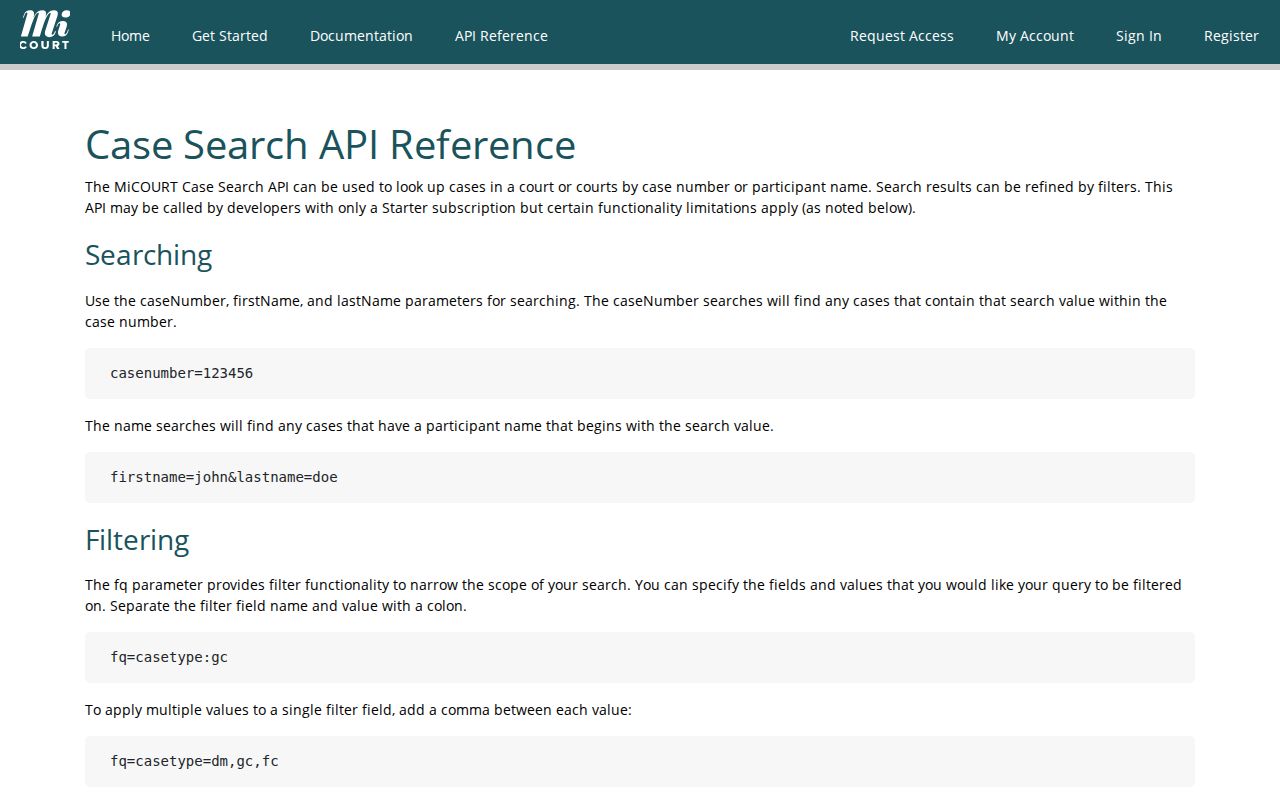Click the intro paragraph about MiCOURT Case Search API
Screen dimensions: 1280x800
pyautogui.click(x=629, y=198)
